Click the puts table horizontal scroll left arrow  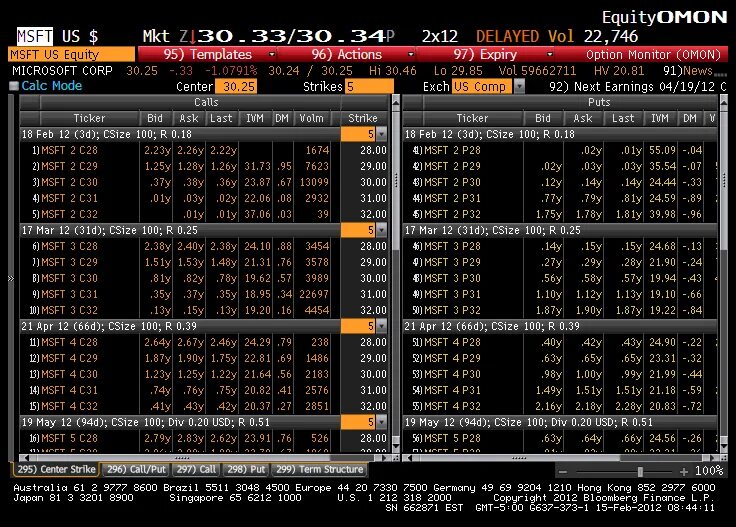409,458
